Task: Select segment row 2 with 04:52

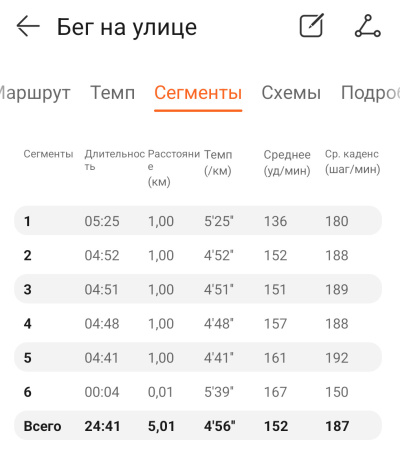Action: 198,255
